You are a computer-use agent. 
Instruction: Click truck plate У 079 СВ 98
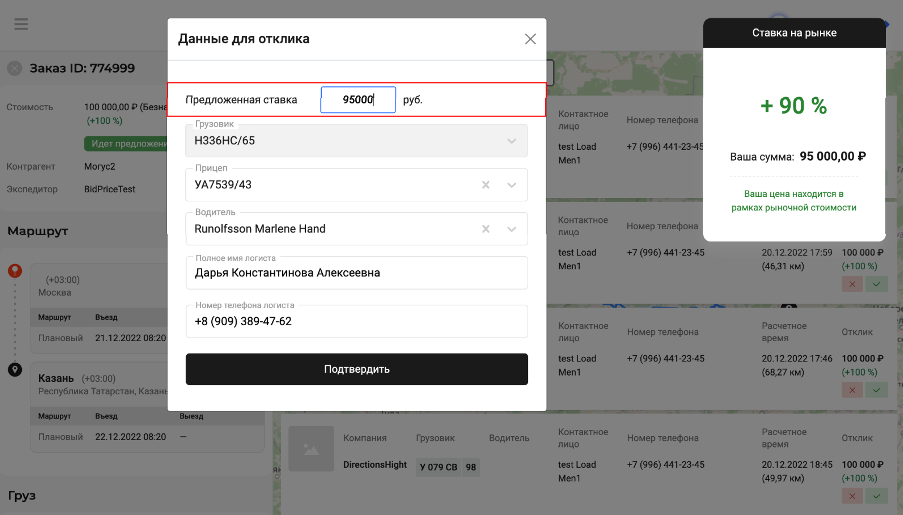click(447, 467)
